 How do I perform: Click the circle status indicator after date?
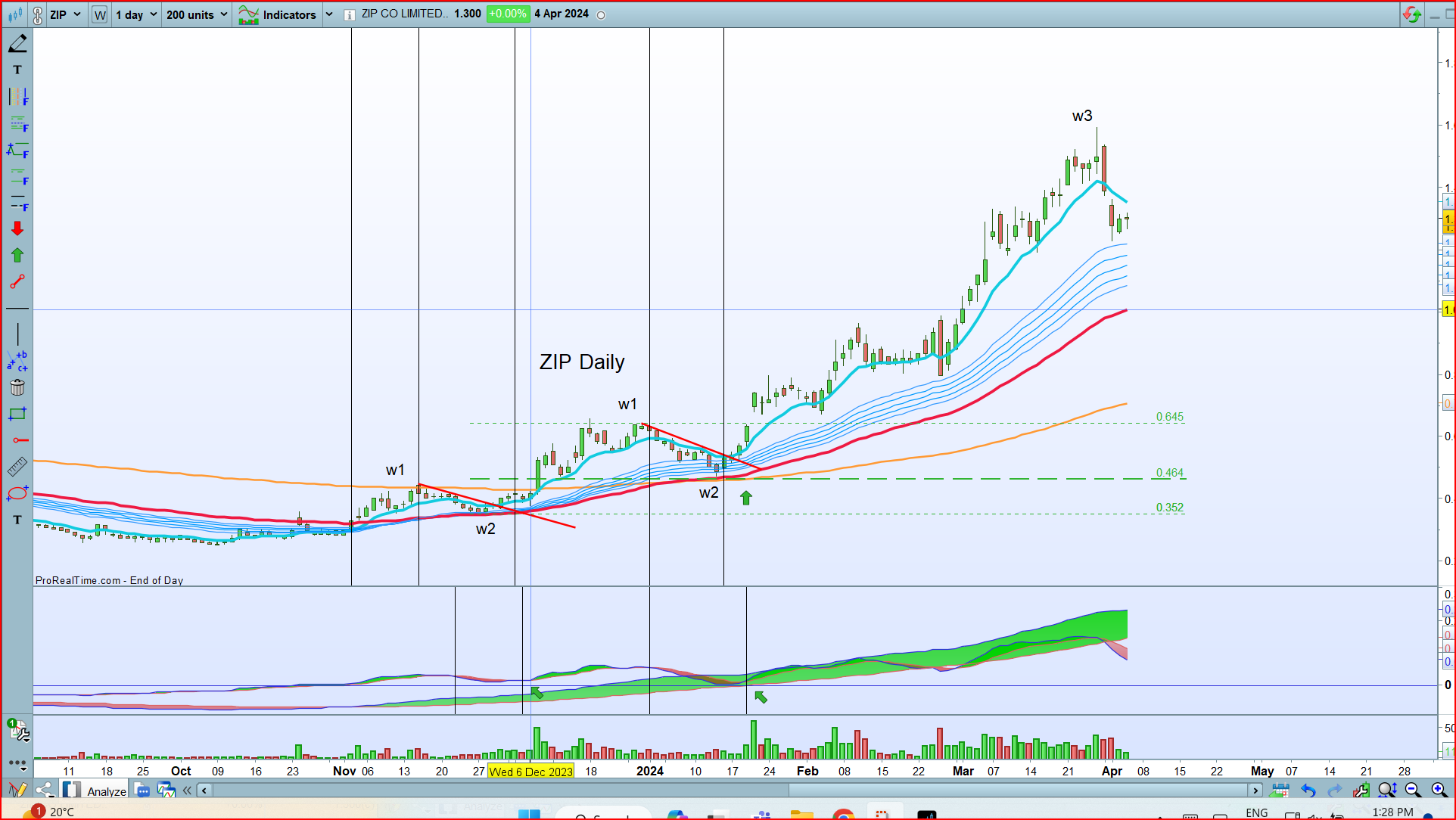point(601,15)
